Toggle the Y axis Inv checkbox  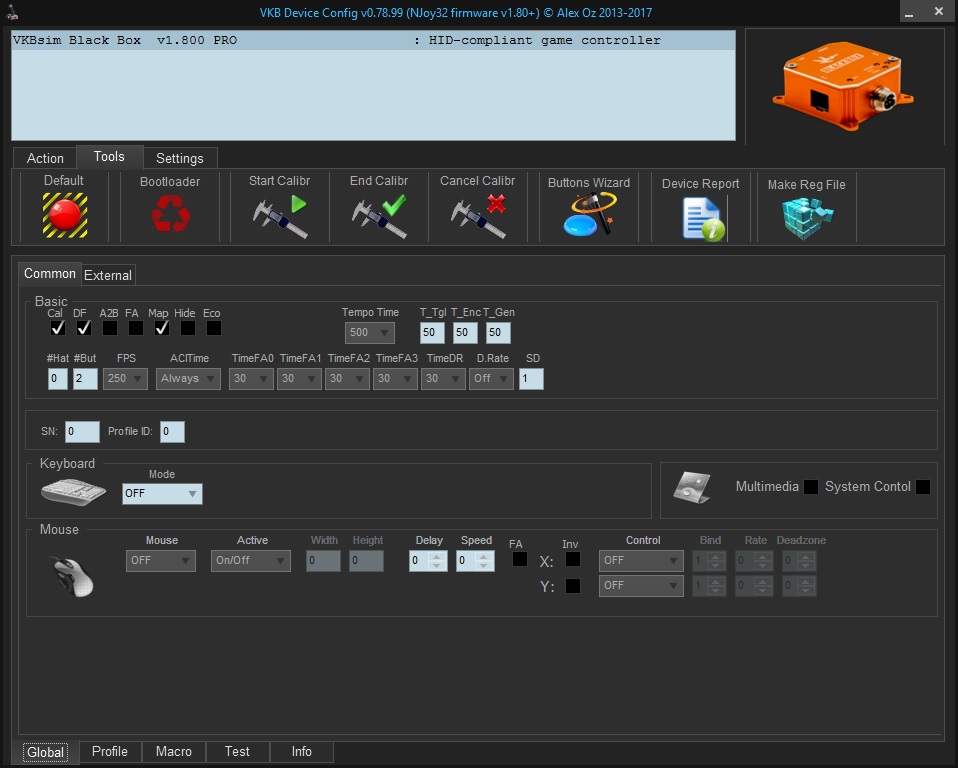[572, 586]
